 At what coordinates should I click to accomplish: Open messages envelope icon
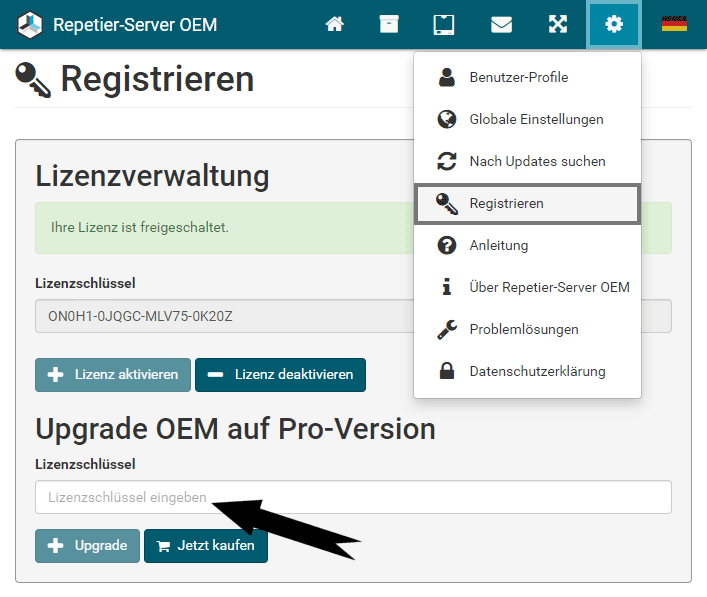[501, 24]
